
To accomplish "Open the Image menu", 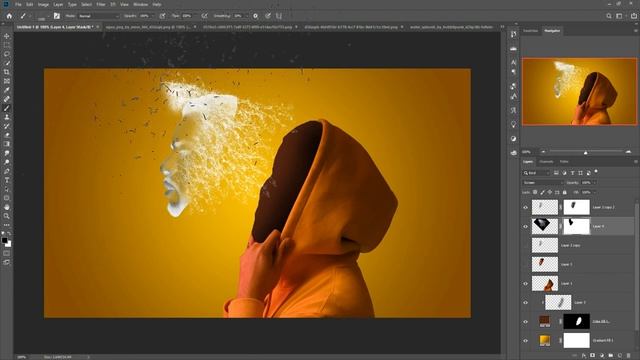I will (x=43, y=4).
